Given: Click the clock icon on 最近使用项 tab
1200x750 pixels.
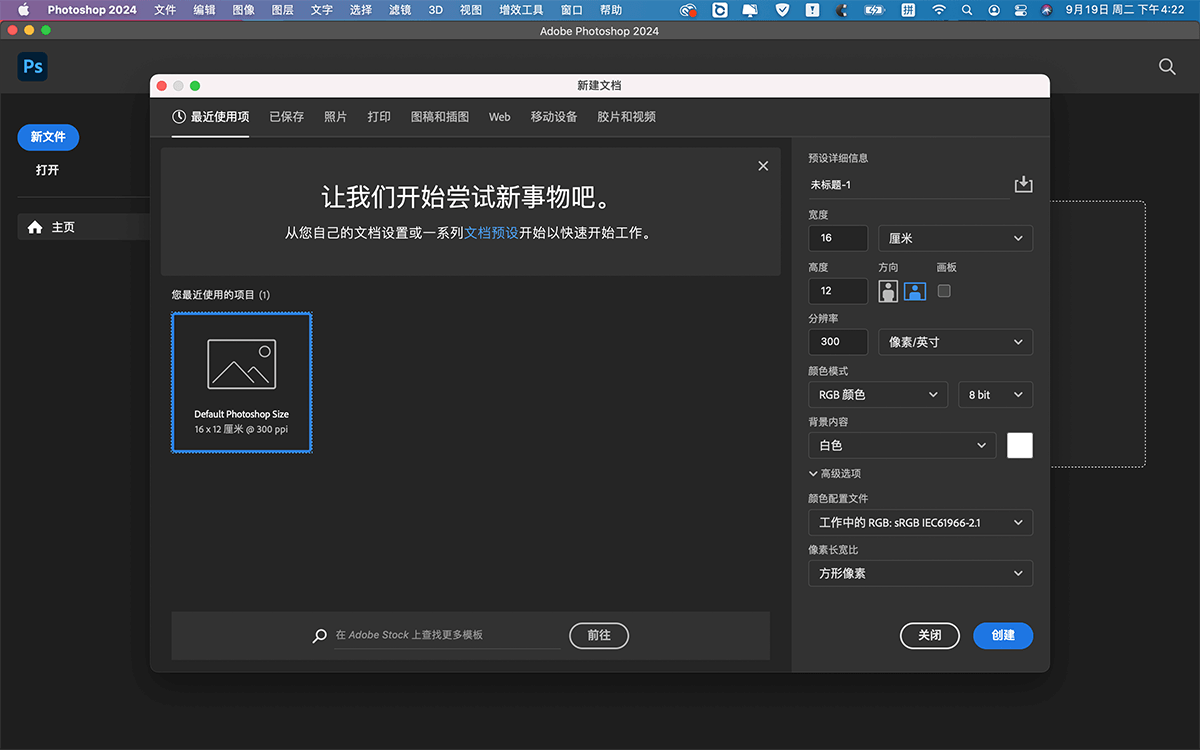Looking at the screenshot, I should 179,117.
